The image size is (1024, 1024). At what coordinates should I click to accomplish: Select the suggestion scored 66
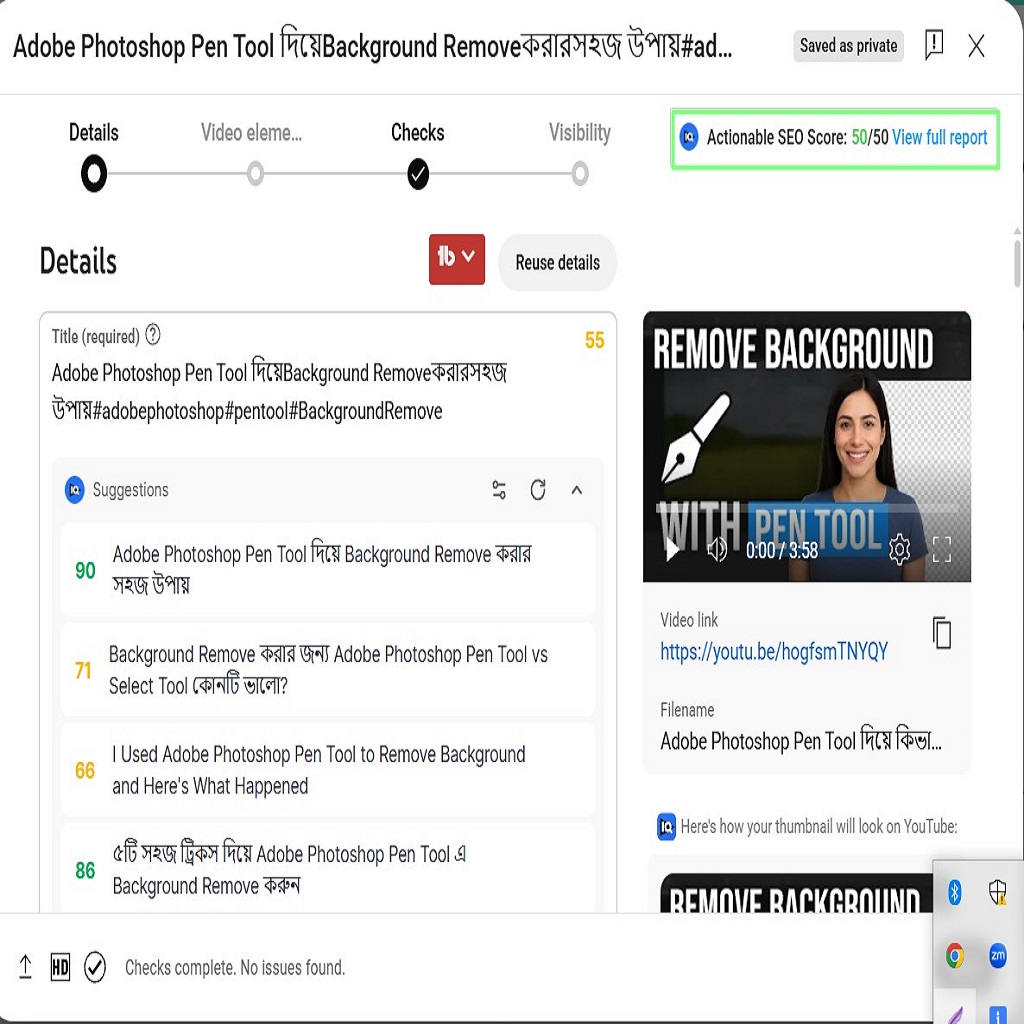click(328, 769)
